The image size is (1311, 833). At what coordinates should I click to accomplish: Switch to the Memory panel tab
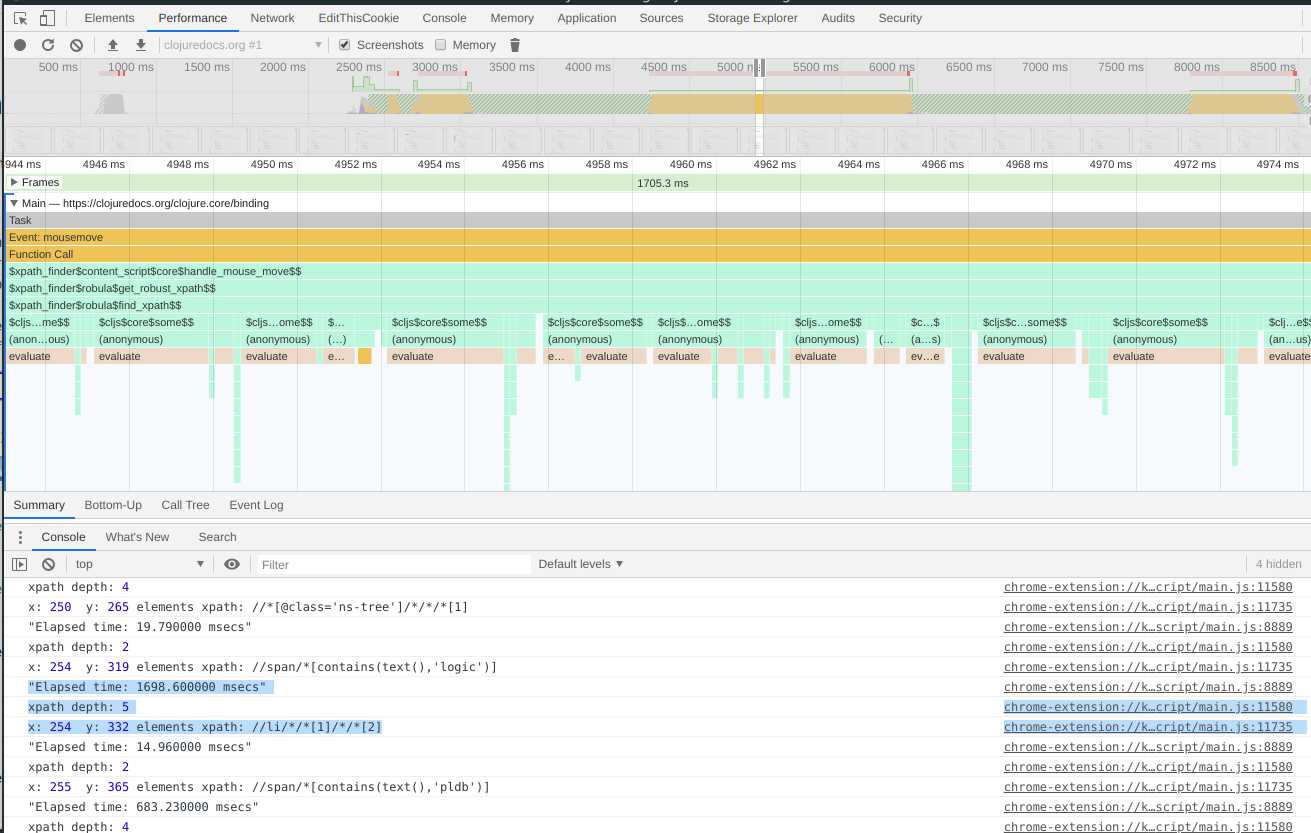(x=512, y=18)
